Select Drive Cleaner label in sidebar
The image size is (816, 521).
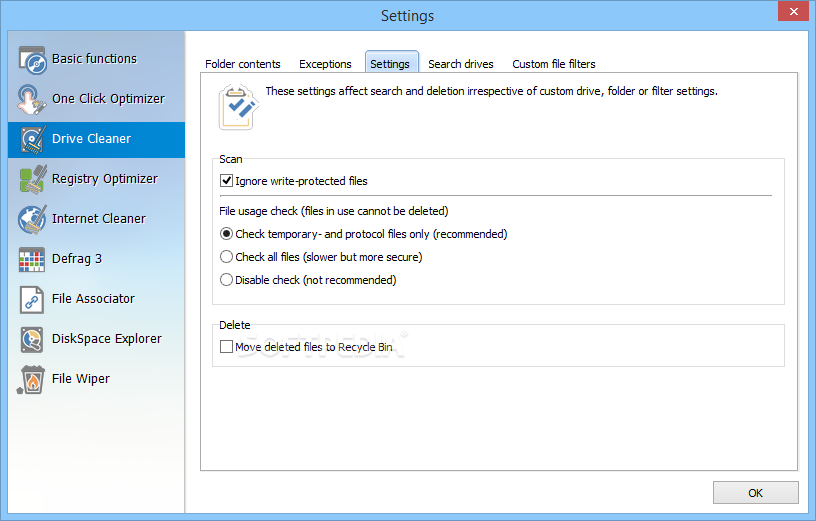point(91,139)
